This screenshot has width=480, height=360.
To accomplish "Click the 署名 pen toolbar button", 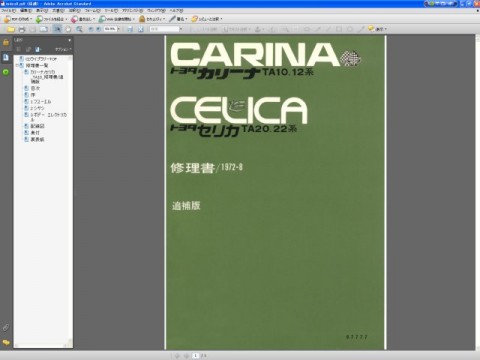I will (178, 19).
